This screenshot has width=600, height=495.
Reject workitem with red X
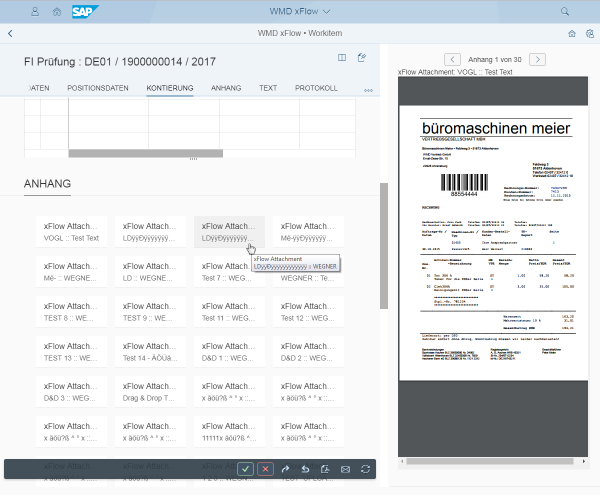pyautogui.click(x=266, y=469)
